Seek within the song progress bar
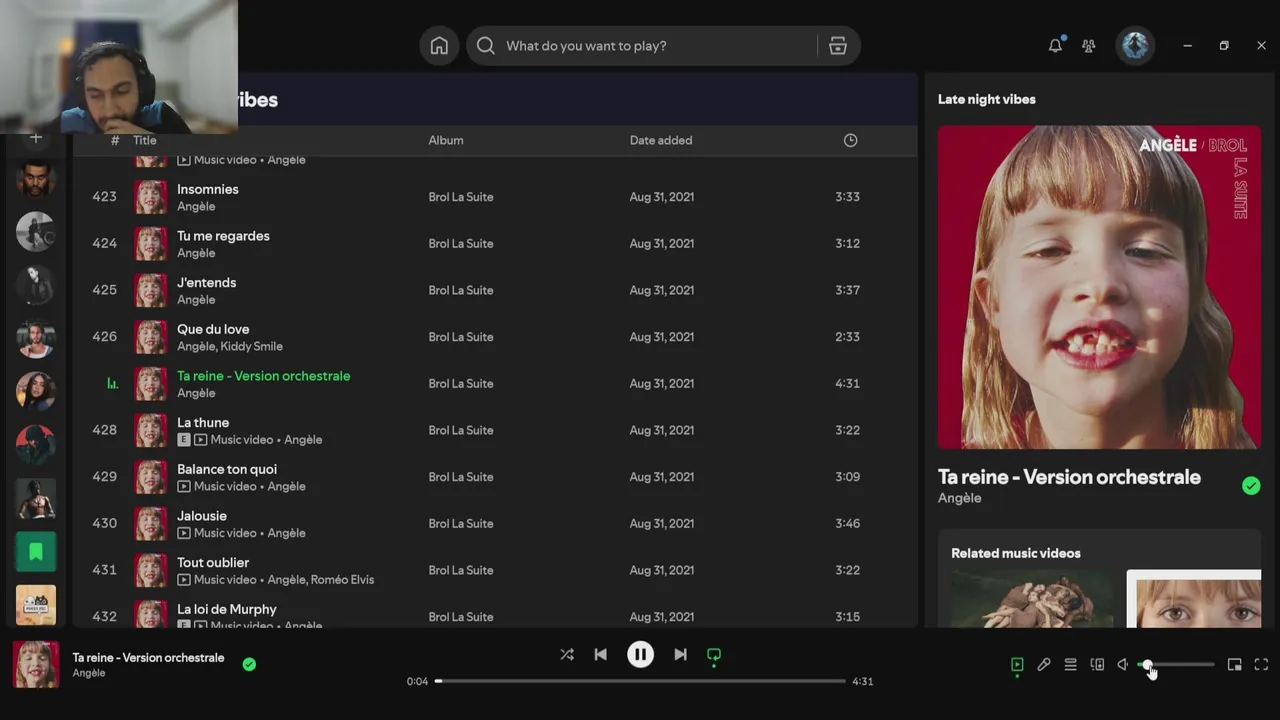The image size is (1280, 720). (x=640, y=681)
